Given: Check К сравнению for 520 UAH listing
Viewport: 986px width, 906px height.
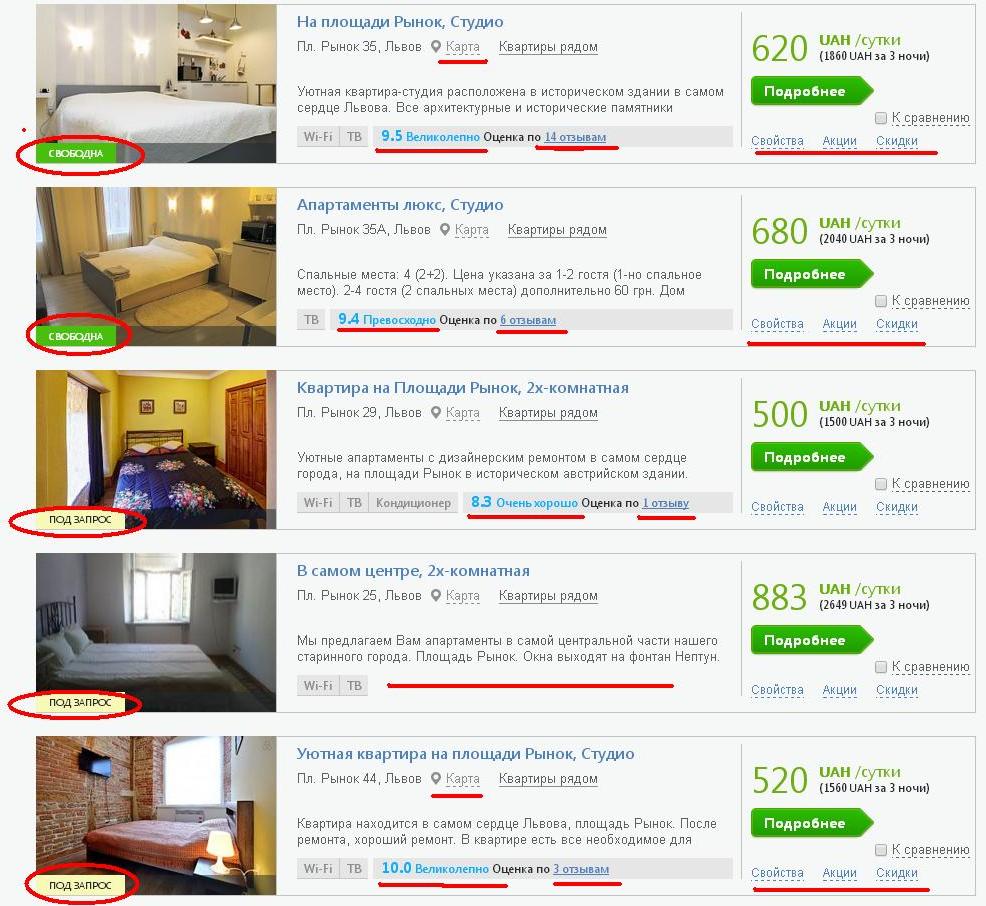Looking at the screenshot, I should [881, 849].
